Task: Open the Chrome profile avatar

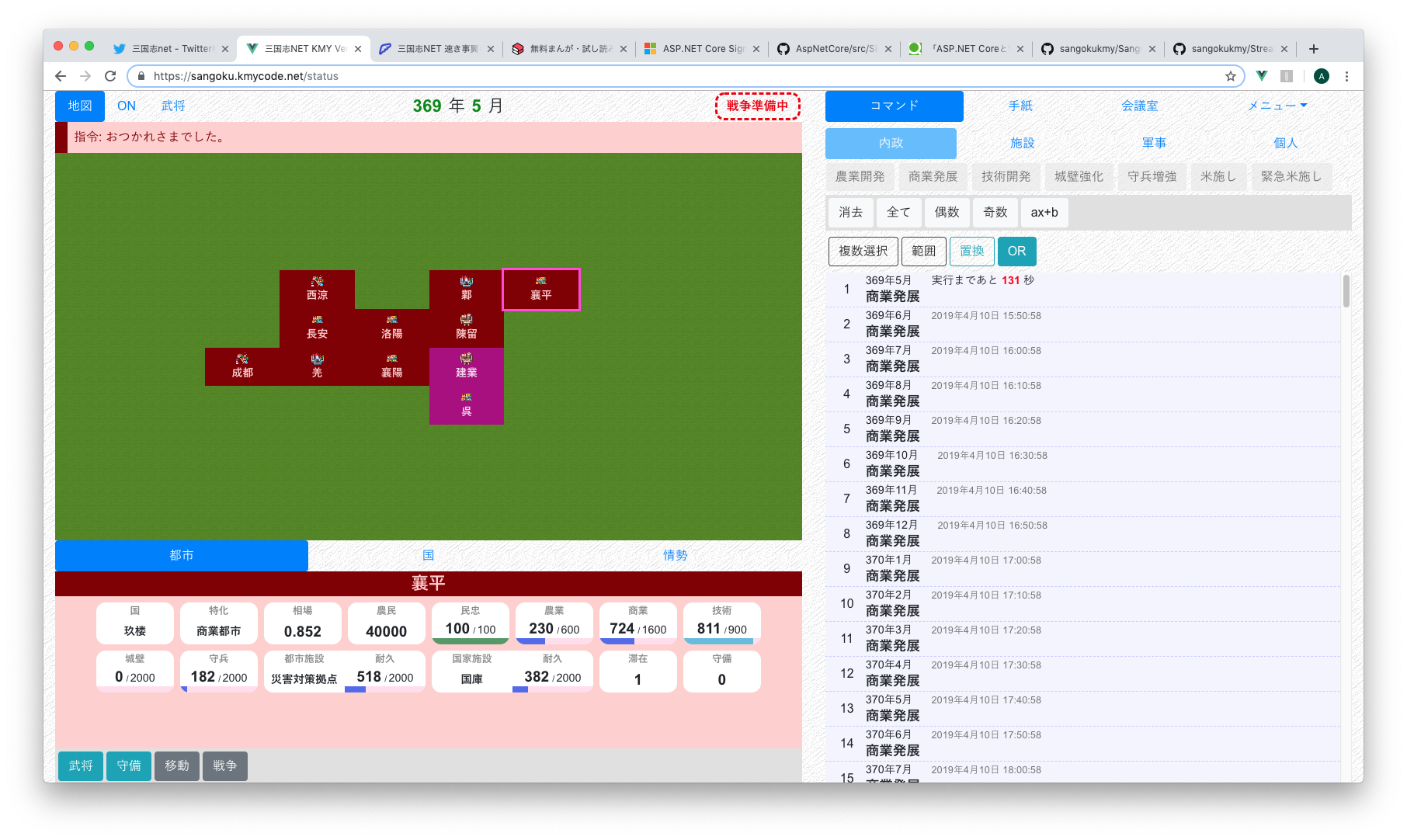Action: click(1322, 76)
